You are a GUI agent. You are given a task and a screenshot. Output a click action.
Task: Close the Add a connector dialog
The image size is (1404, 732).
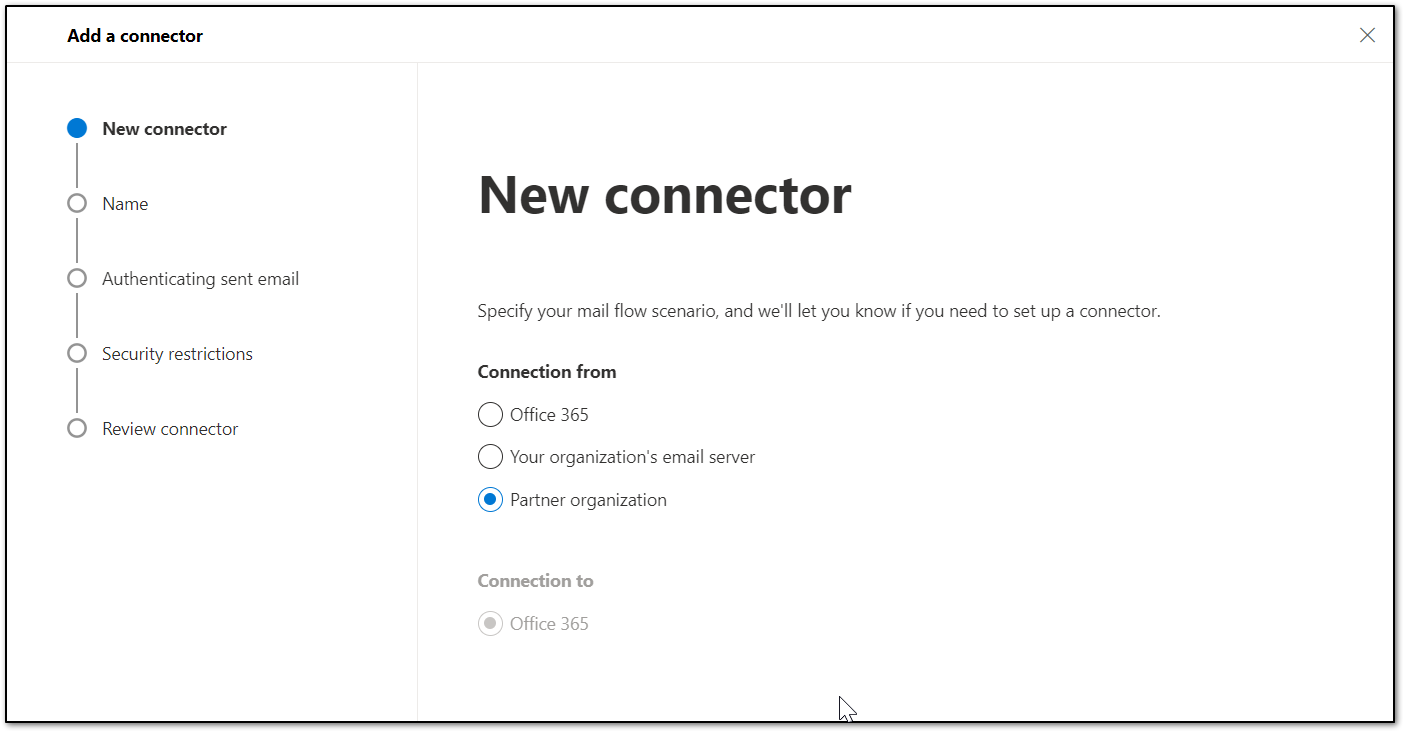click(x=1367, y=34)
